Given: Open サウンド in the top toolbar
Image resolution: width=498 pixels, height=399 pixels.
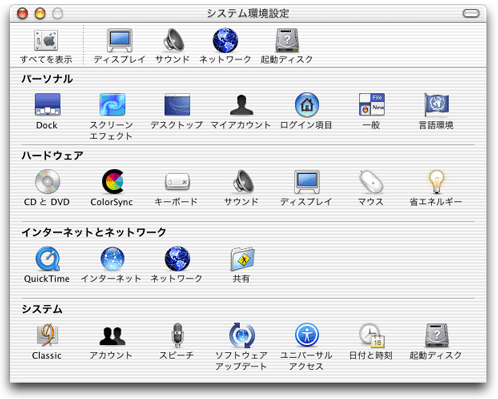Looking at the screenshot, I should coord(173,40).
